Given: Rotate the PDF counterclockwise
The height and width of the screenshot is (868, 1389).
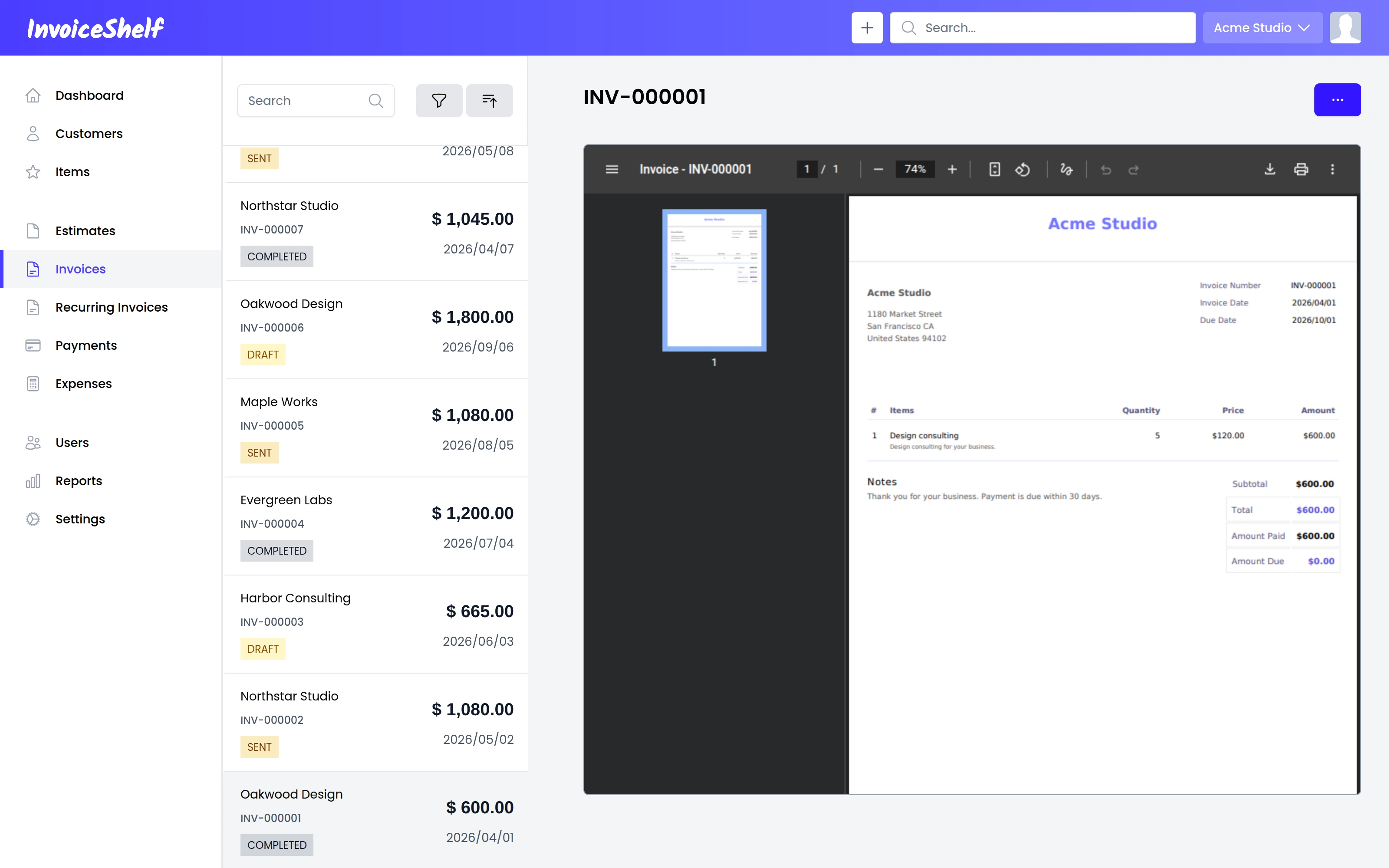Looking at the screenshot, I should [x=1023, y=169].
